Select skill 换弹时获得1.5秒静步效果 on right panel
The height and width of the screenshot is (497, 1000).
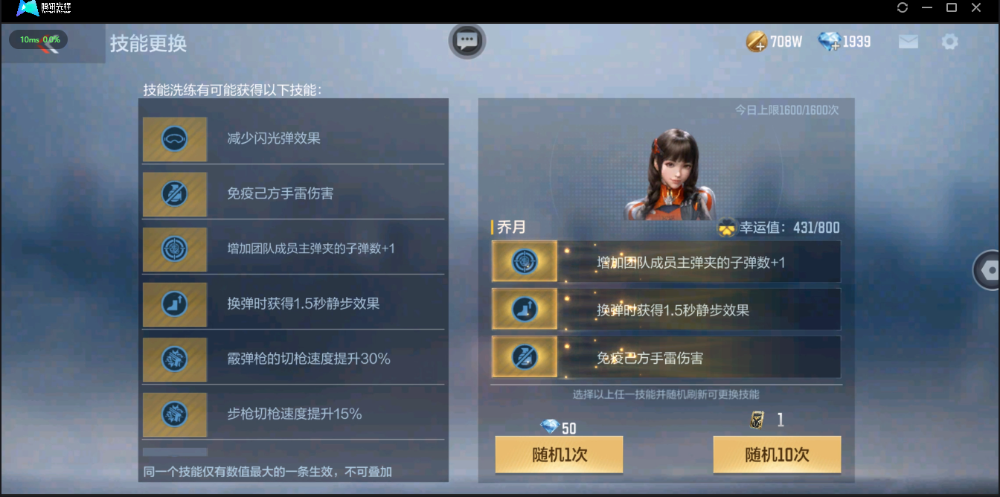[x=666, y=309]
